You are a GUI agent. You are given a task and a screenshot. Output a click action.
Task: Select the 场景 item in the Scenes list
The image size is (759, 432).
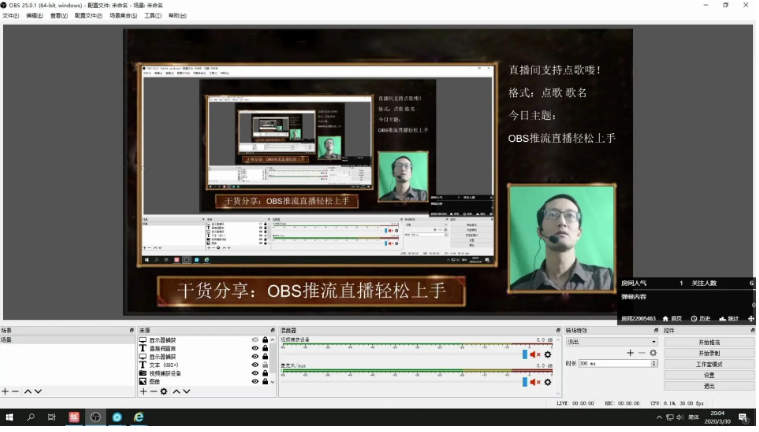[x=67, y=340]
